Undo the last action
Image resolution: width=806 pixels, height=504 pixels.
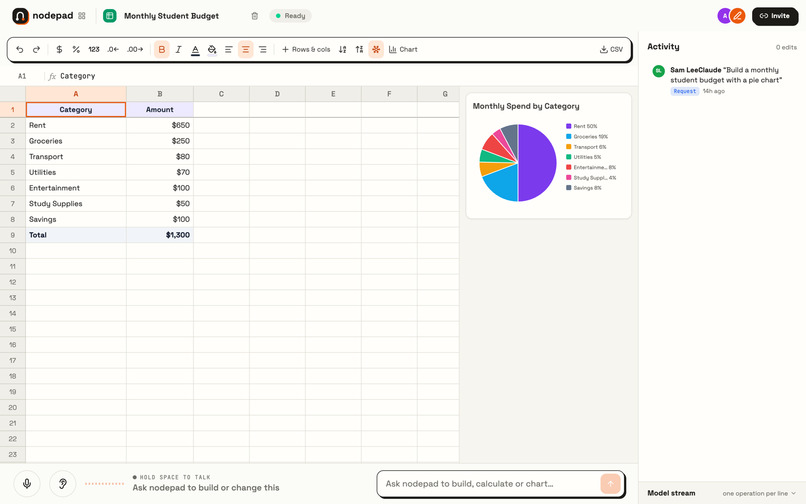tap(20, 49)
